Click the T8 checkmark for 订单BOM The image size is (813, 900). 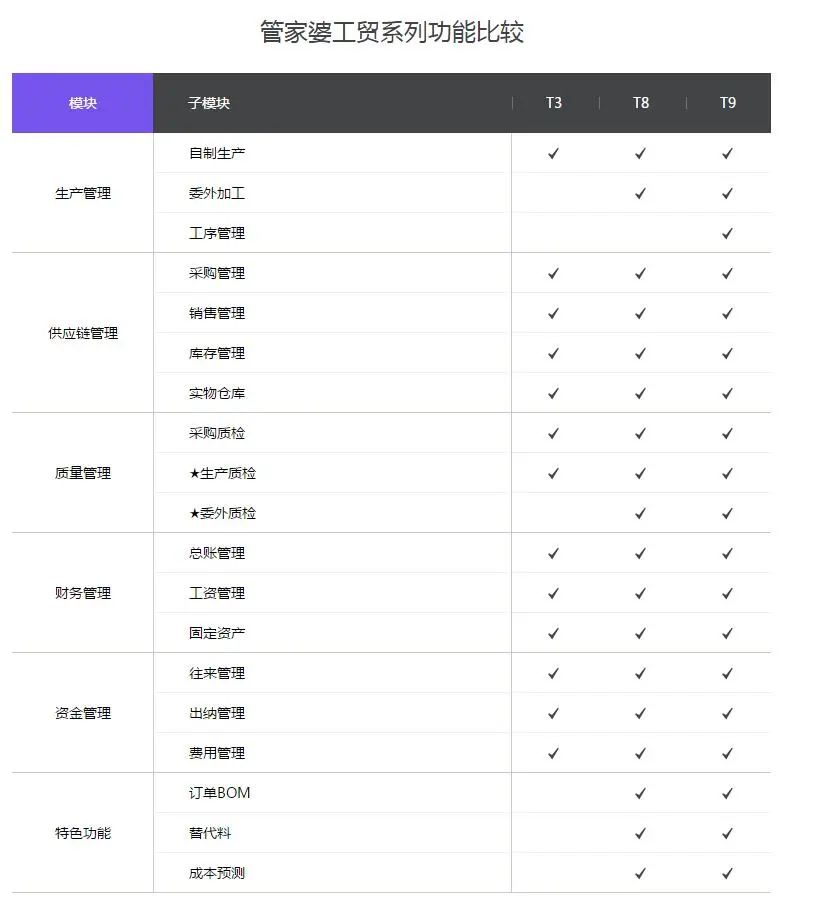[x=641, y=793]
